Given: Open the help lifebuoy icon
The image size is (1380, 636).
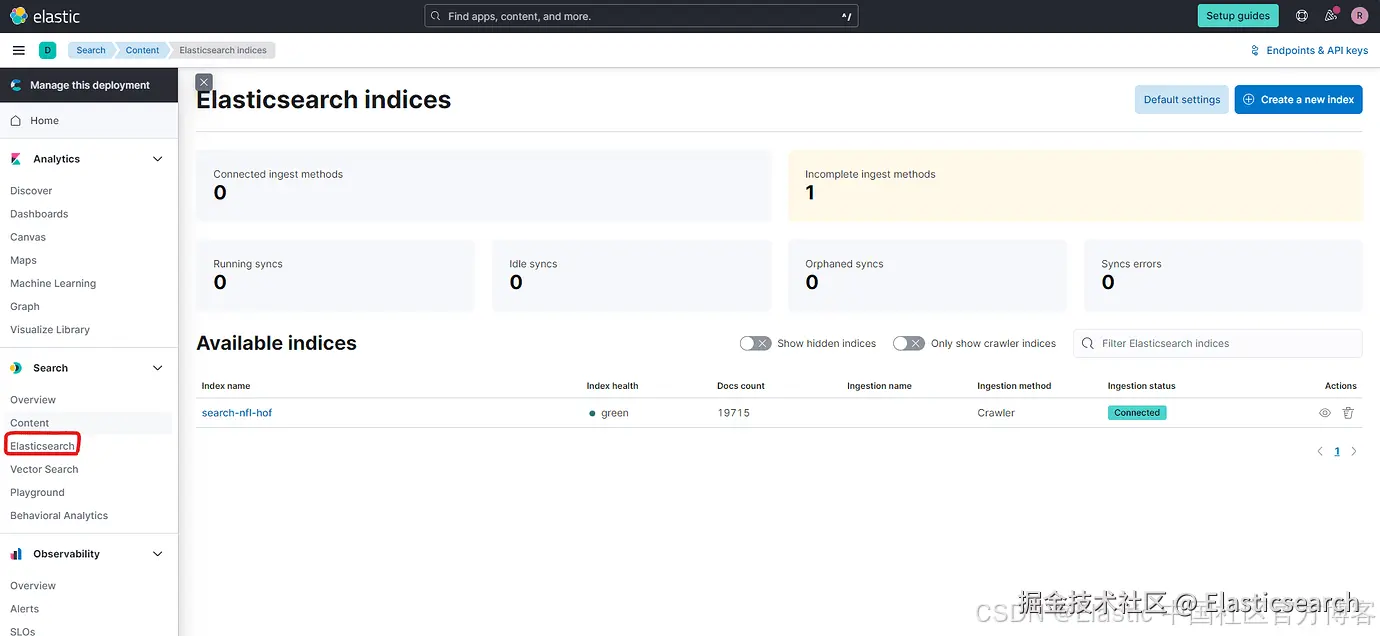Looking at the screenshot, I should coord(1302,16).
